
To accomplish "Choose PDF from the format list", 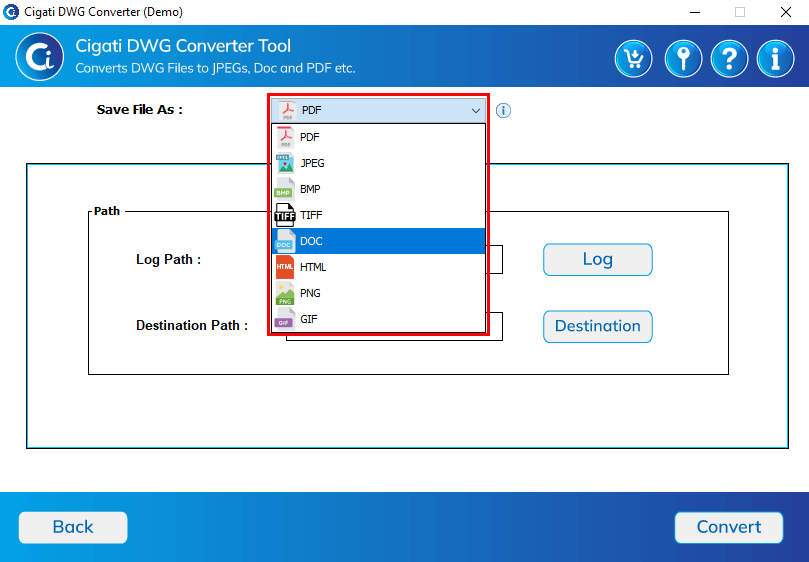I will pyautogui.click(x=379, y=137).
